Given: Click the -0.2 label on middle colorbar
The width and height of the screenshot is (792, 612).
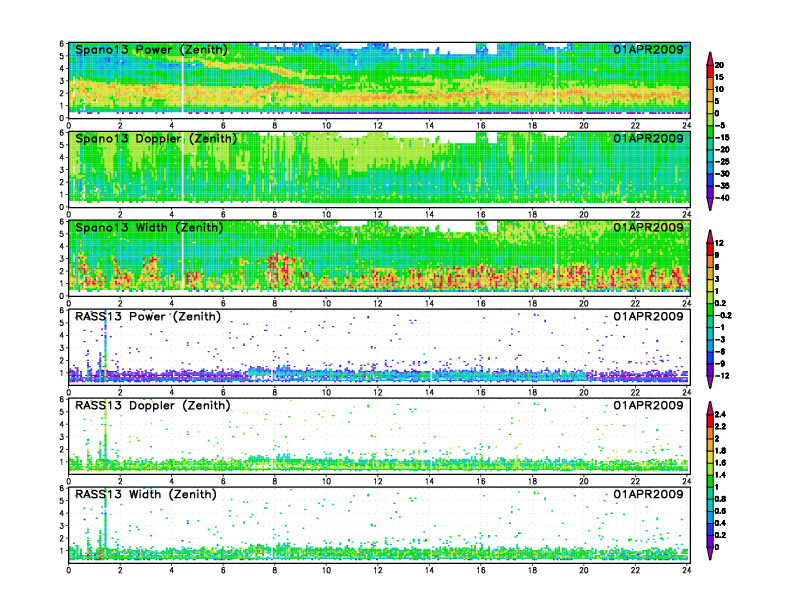Looking at the screenshot, I should tap(723, 315).
